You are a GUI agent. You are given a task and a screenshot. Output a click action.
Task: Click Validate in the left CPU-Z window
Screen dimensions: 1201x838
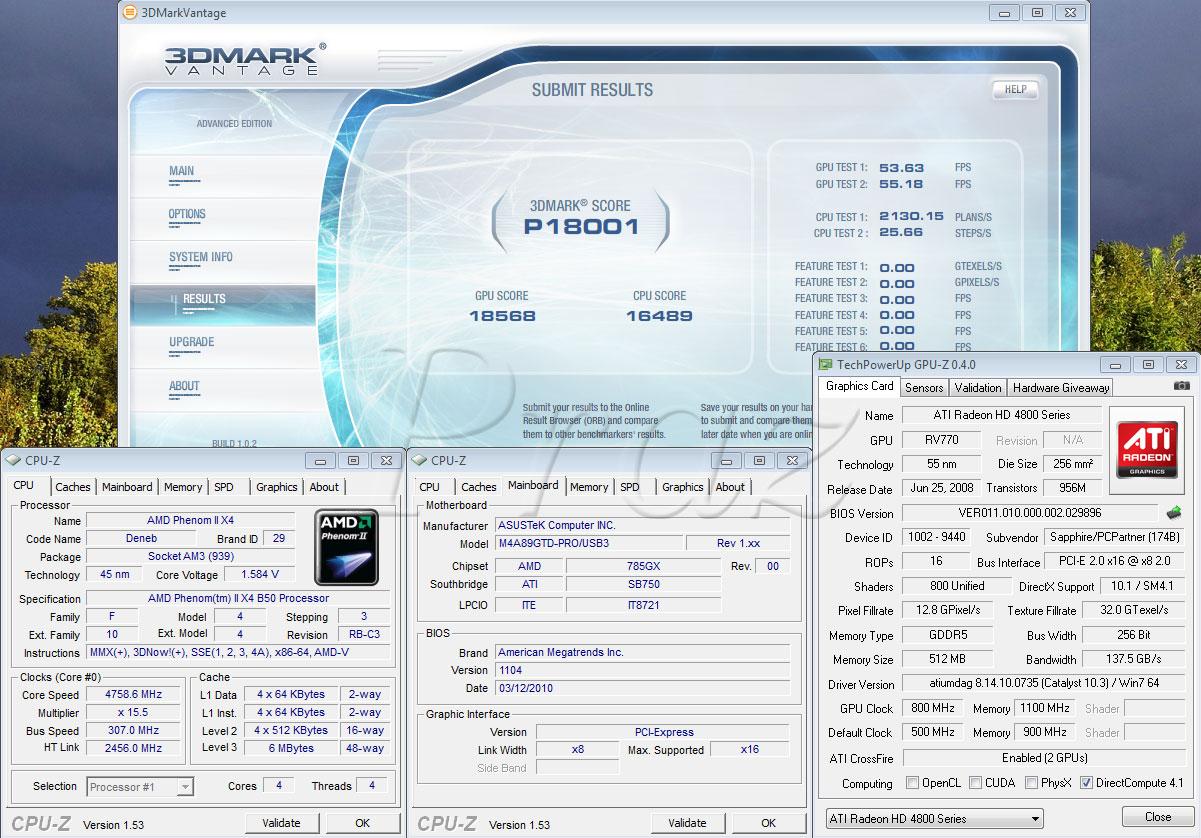click(281, 823)
